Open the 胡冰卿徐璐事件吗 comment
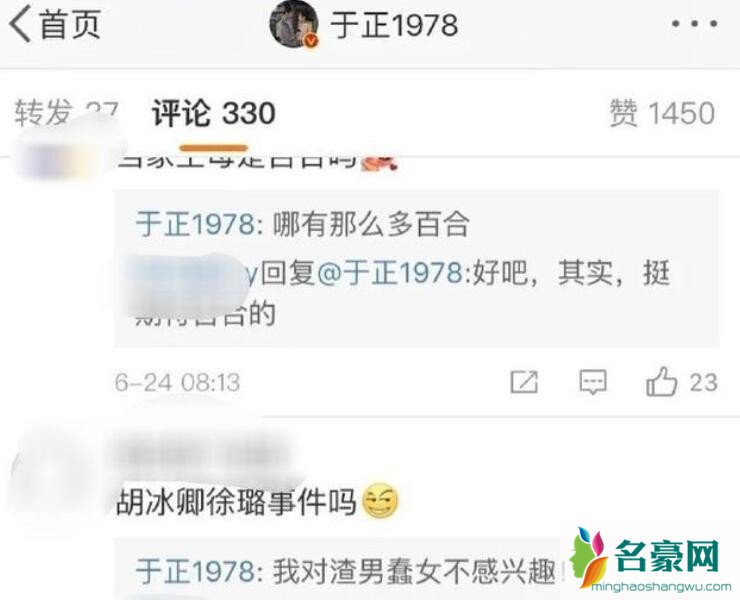Image resolution: width=740 pixels, height=600 pixels. pos(236,502)
